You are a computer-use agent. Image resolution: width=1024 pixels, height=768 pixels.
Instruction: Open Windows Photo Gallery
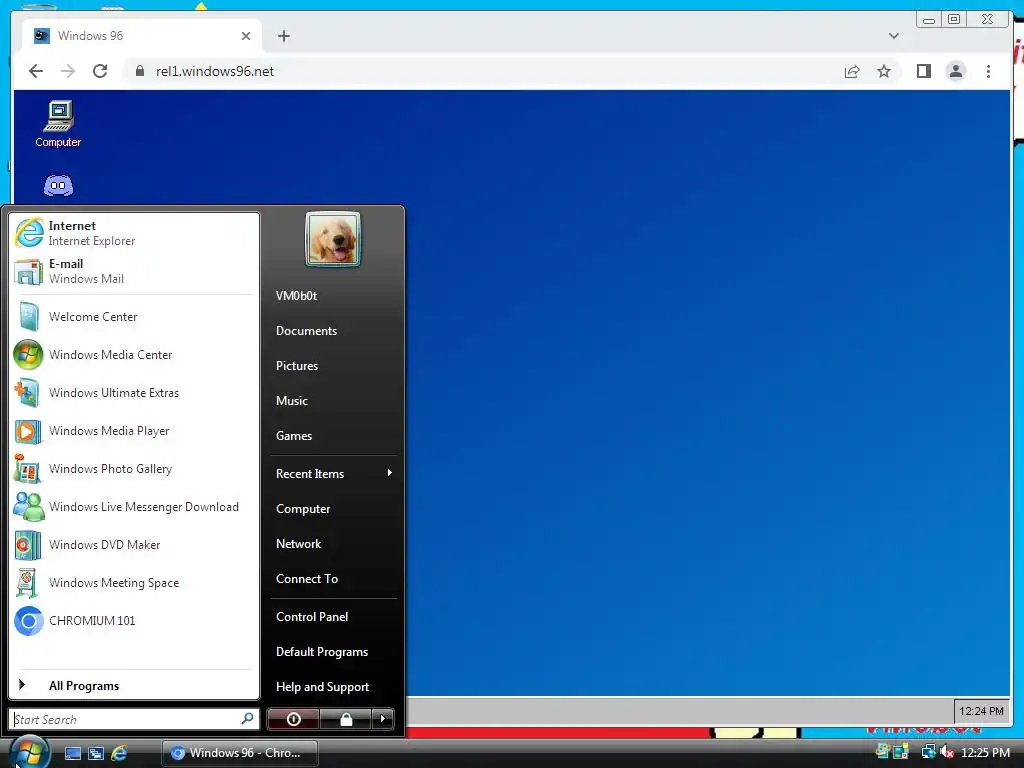pos(134,469)
